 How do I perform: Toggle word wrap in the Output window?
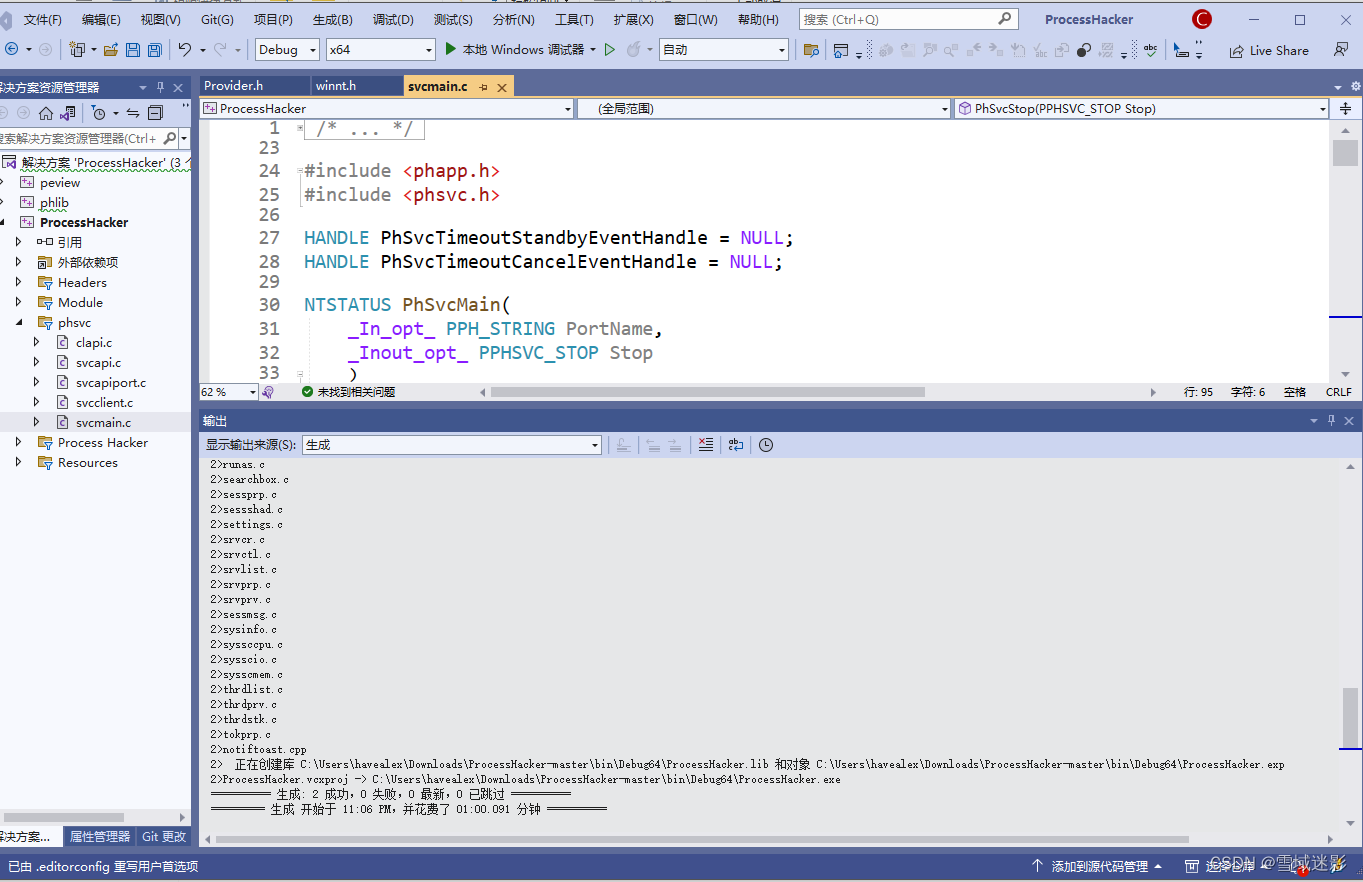pyautogui.click(x=736, y=444)
